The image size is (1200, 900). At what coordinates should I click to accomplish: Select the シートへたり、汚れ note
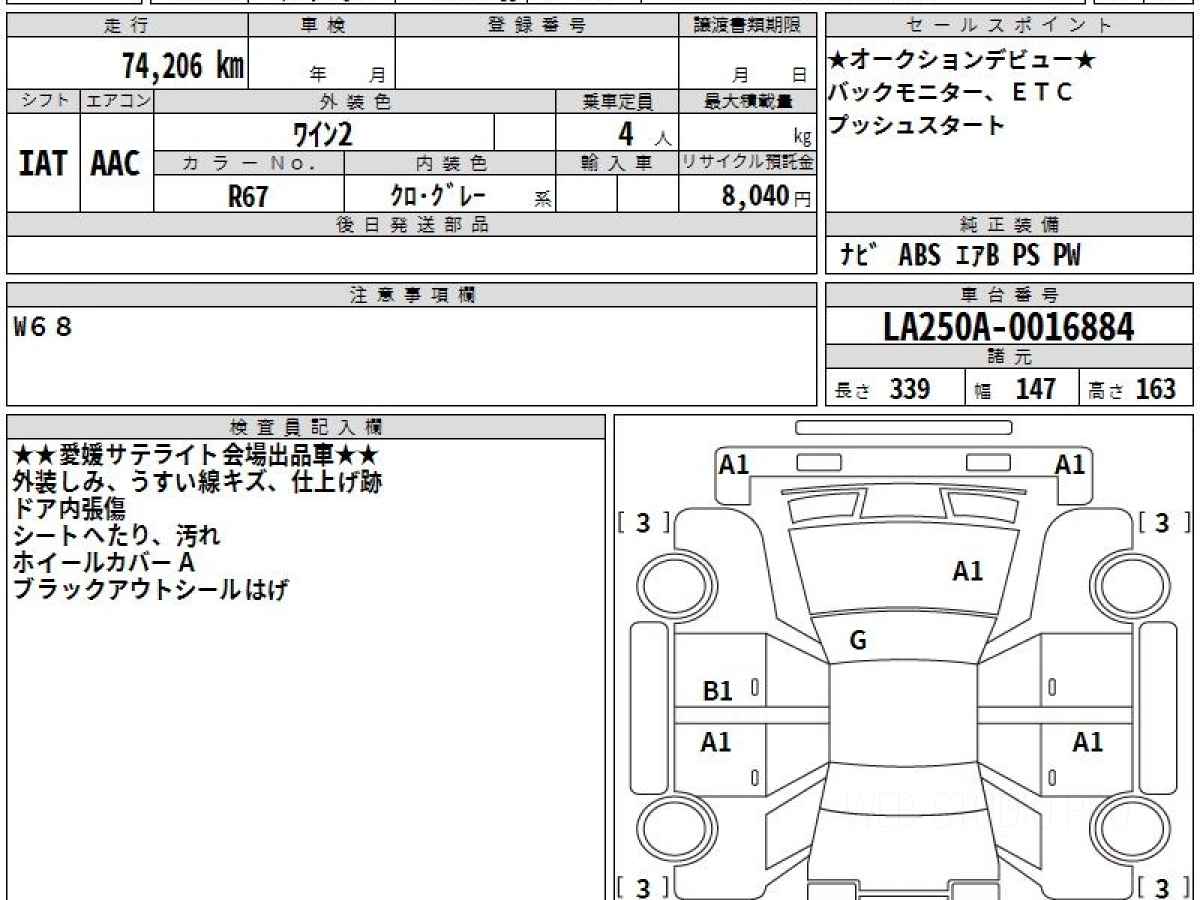tap(116, 536)
